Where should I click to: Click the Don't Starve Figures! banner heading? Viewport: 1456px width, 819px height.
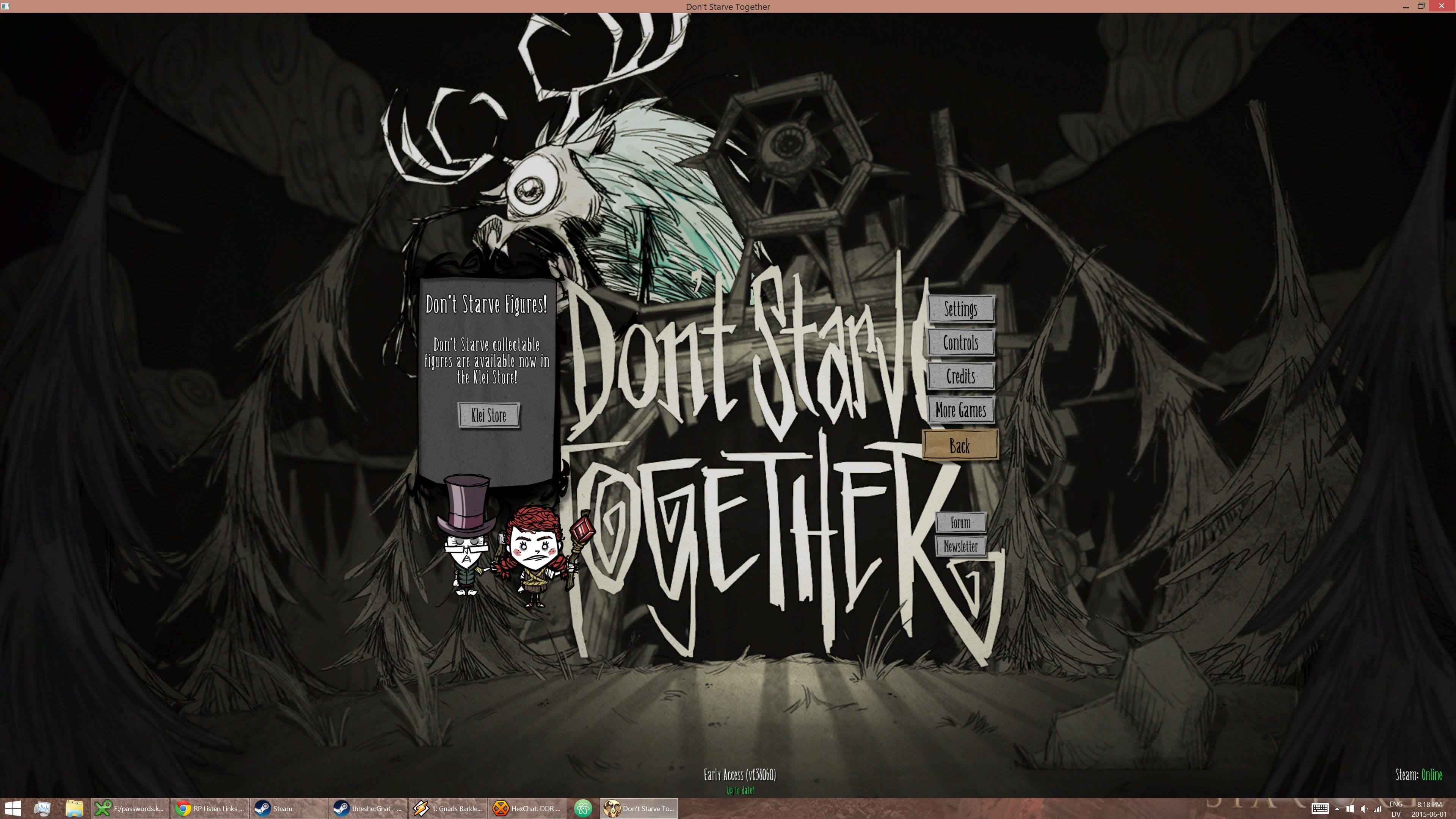(486, 304)
